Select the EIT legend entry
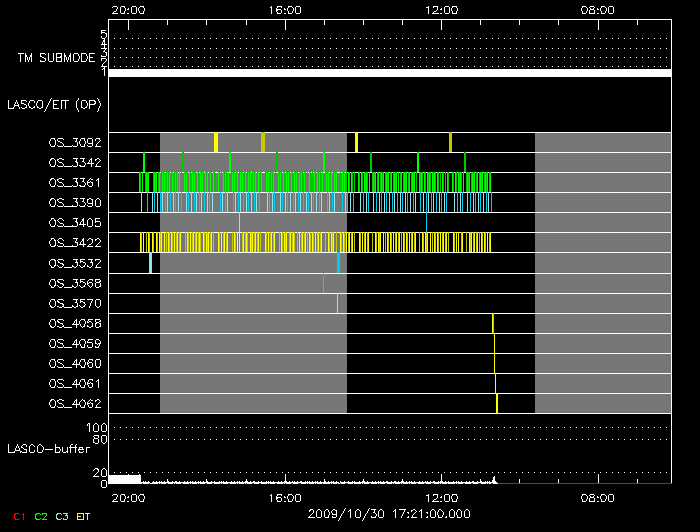Screen dimensions: 700x532 pyautogui.click(x=85, y=516)
